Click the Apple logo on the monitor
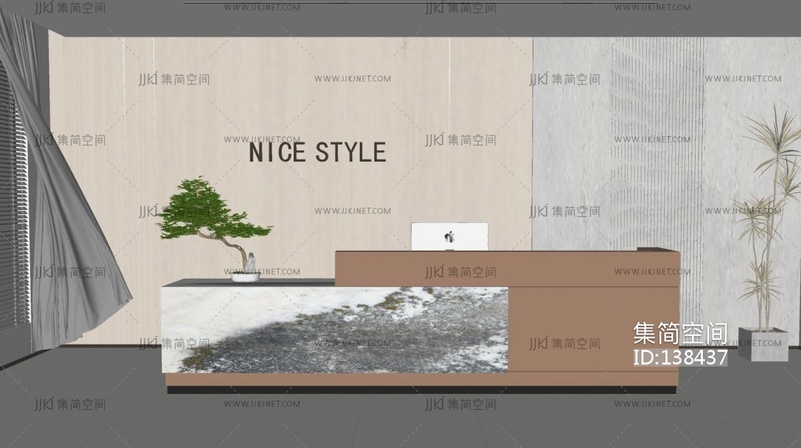 coord(449,237)
